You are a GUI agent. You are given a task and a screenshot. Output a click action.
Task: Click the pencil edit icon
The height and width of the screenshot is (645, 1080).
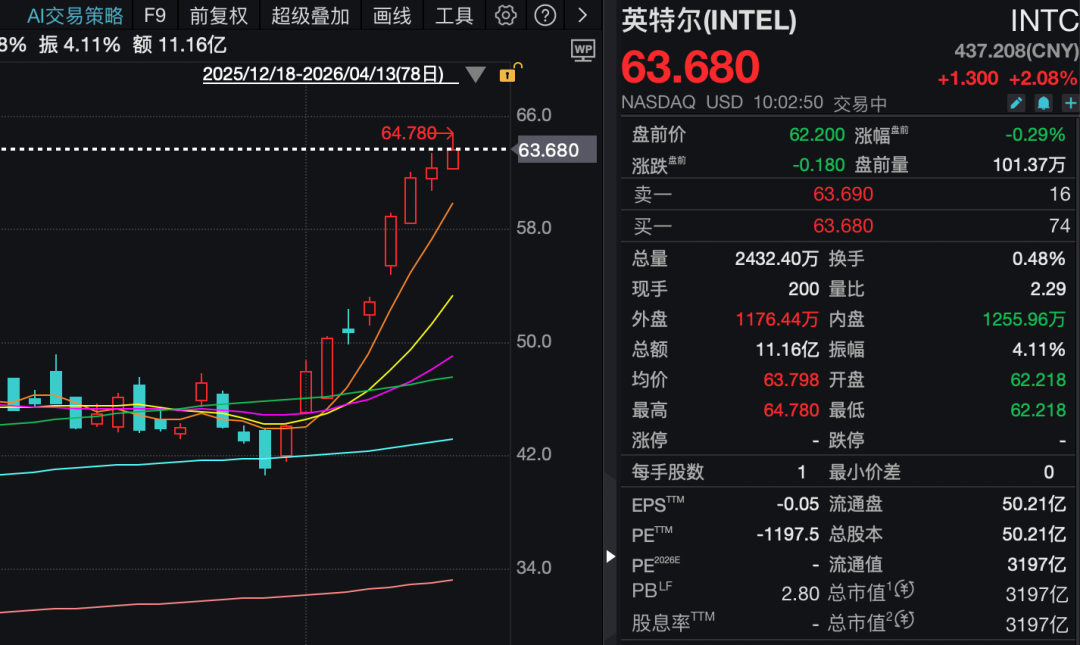click(x=1017, y=103)
